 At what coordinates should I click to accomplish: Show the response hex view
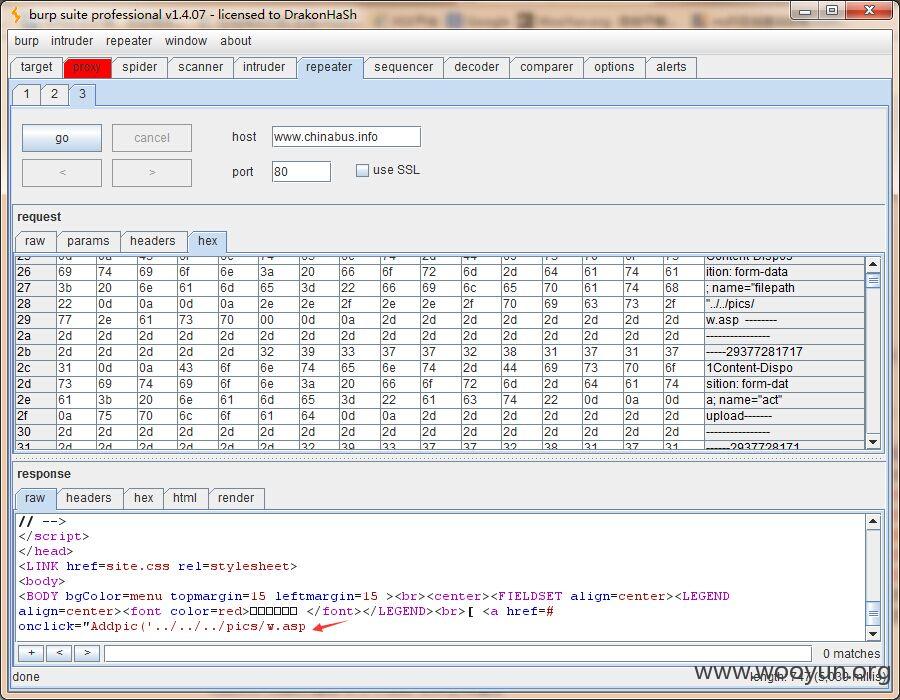tap(143, 498)
